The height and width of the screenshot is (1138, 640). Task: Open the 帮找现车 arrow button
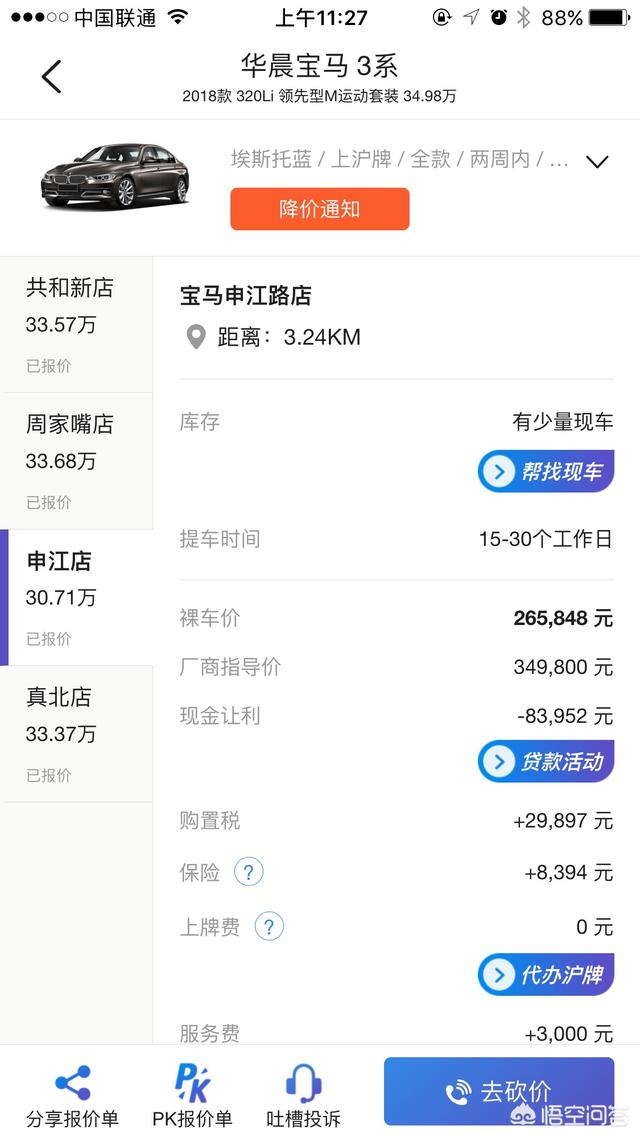545,471
